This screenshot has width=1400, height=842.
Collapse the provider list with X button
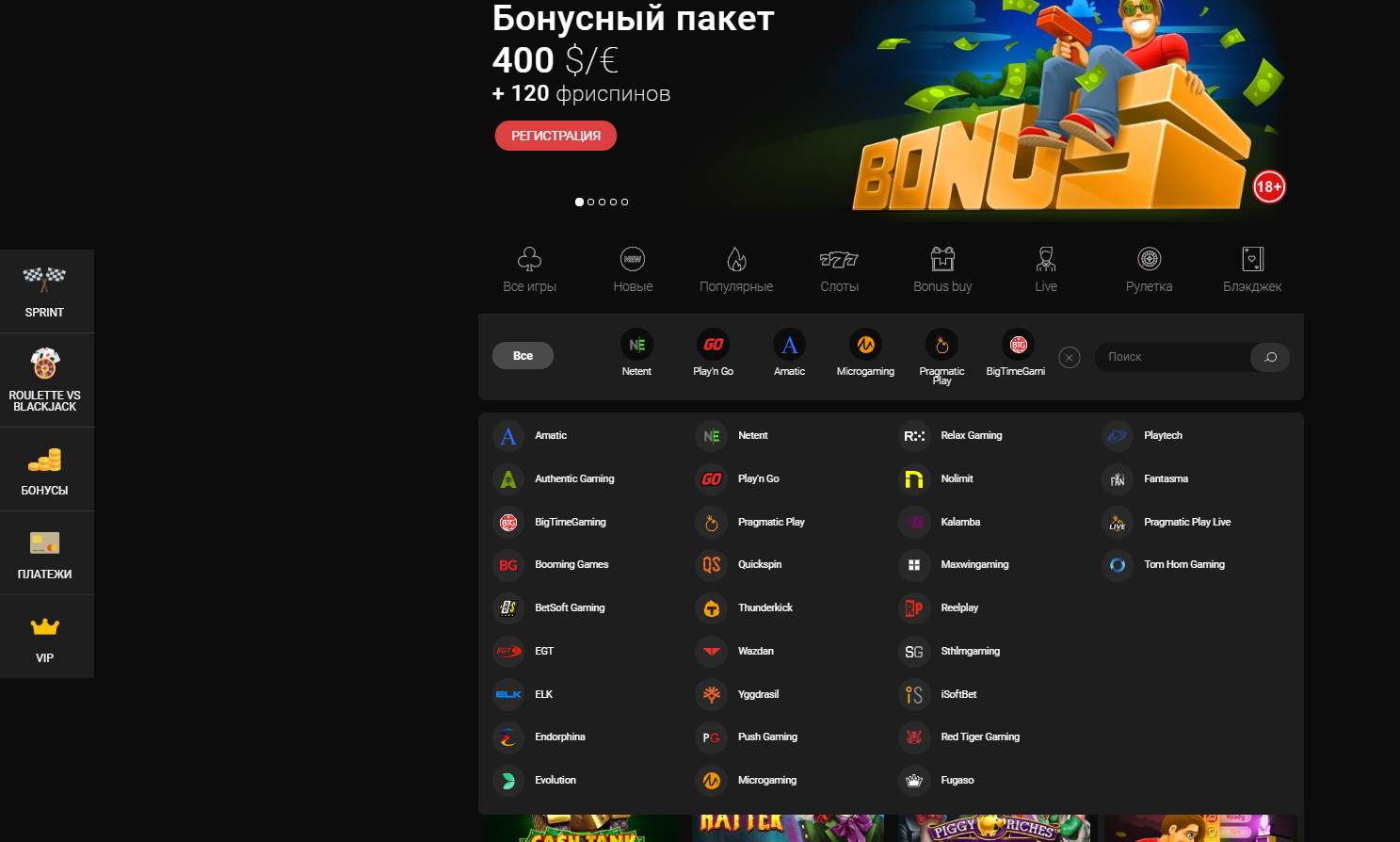tap(1069, 357)
